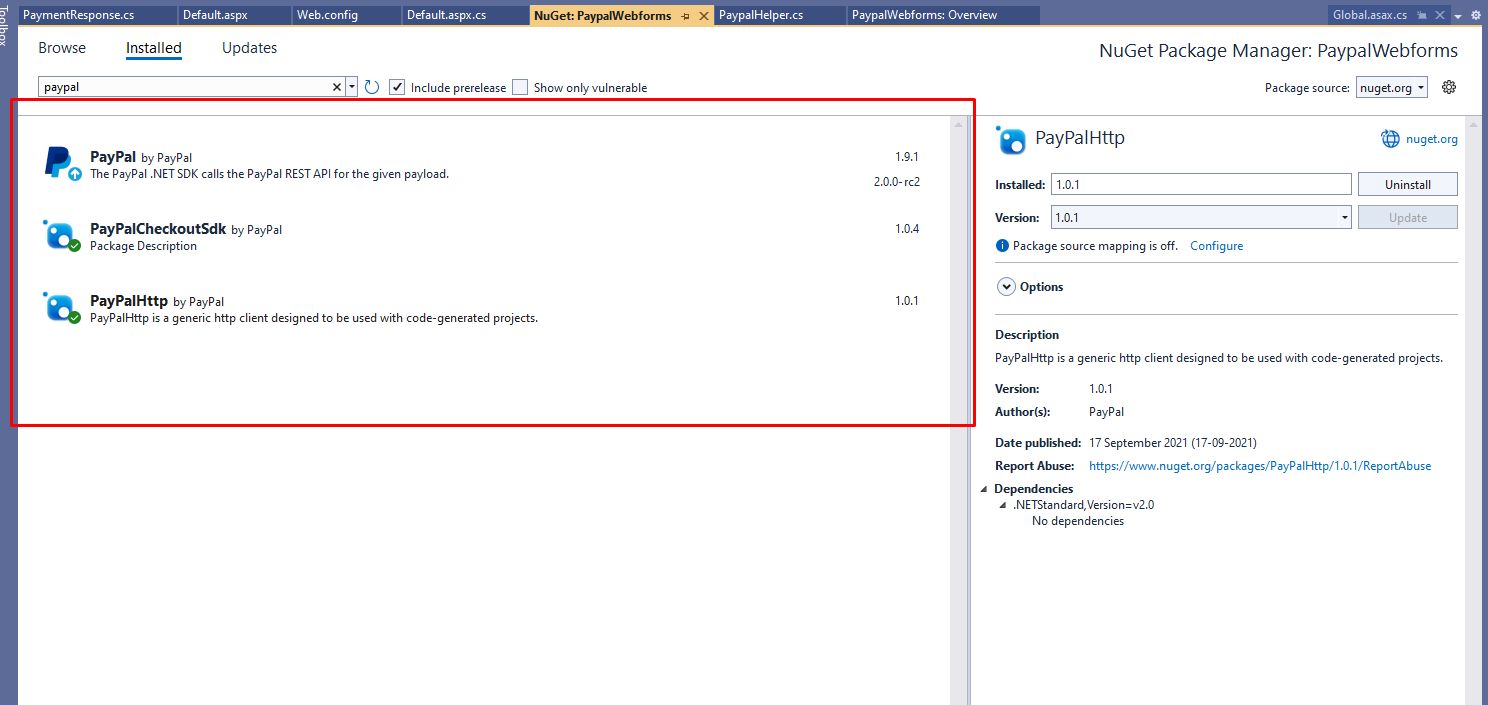Open the nuget.org link

pyautogui.click(x=1432, y=139)
